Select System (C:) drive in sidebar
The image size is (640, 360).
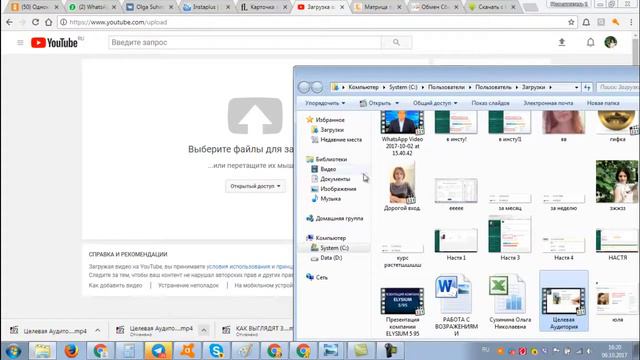[x=330, y=248]
